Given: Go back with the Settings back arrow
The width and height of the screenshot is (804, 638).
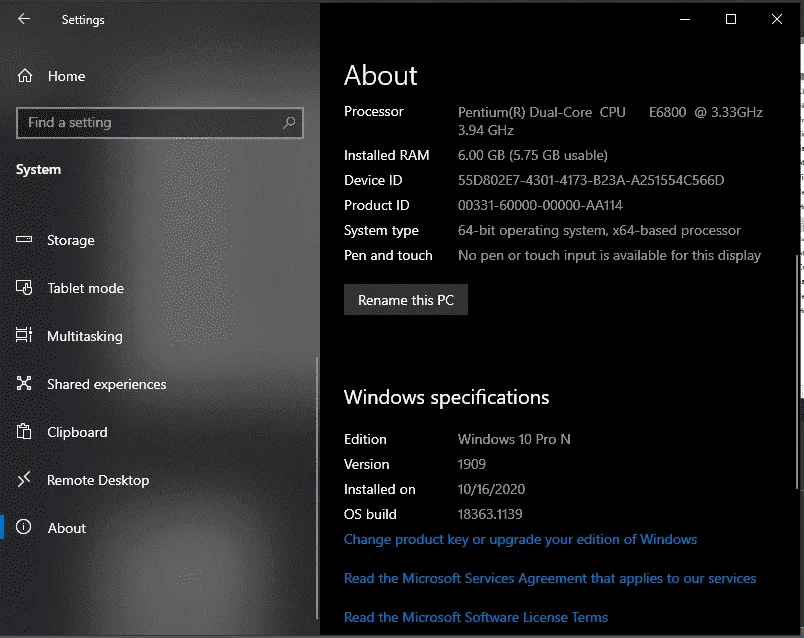Looking at the screenshot, I should pos(24,19).
